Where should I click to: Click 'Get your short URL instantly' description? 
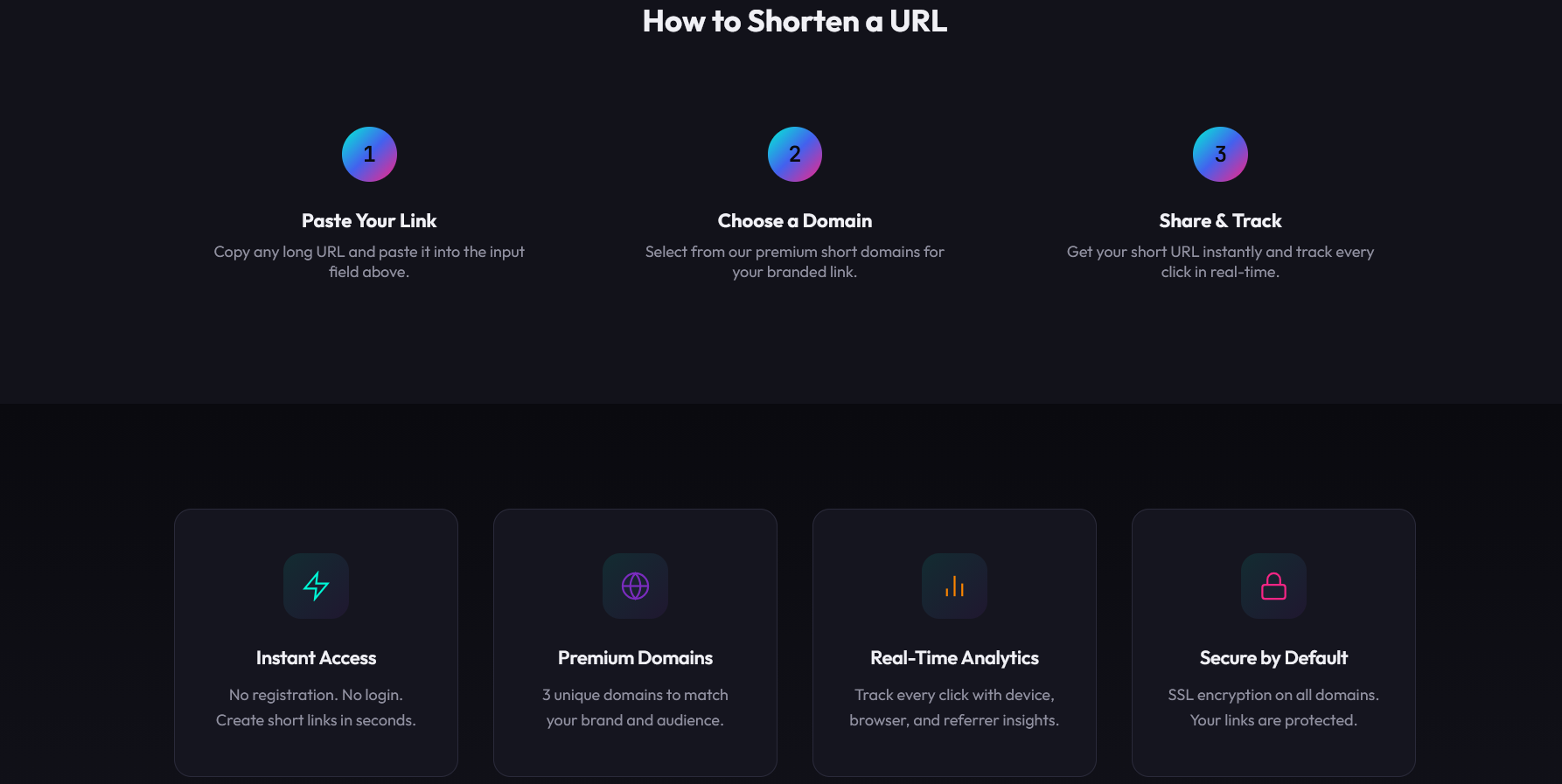[x=1220, y=261]
